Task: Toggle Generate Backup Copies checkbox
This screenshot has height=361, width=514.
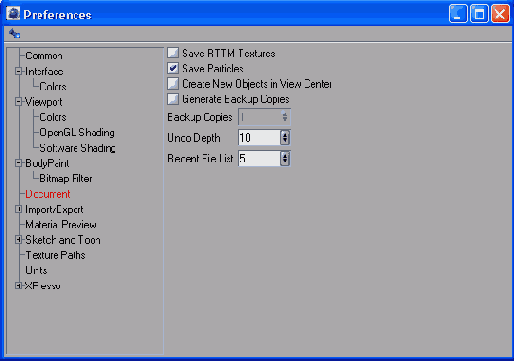Action: [x=173, y=99]
